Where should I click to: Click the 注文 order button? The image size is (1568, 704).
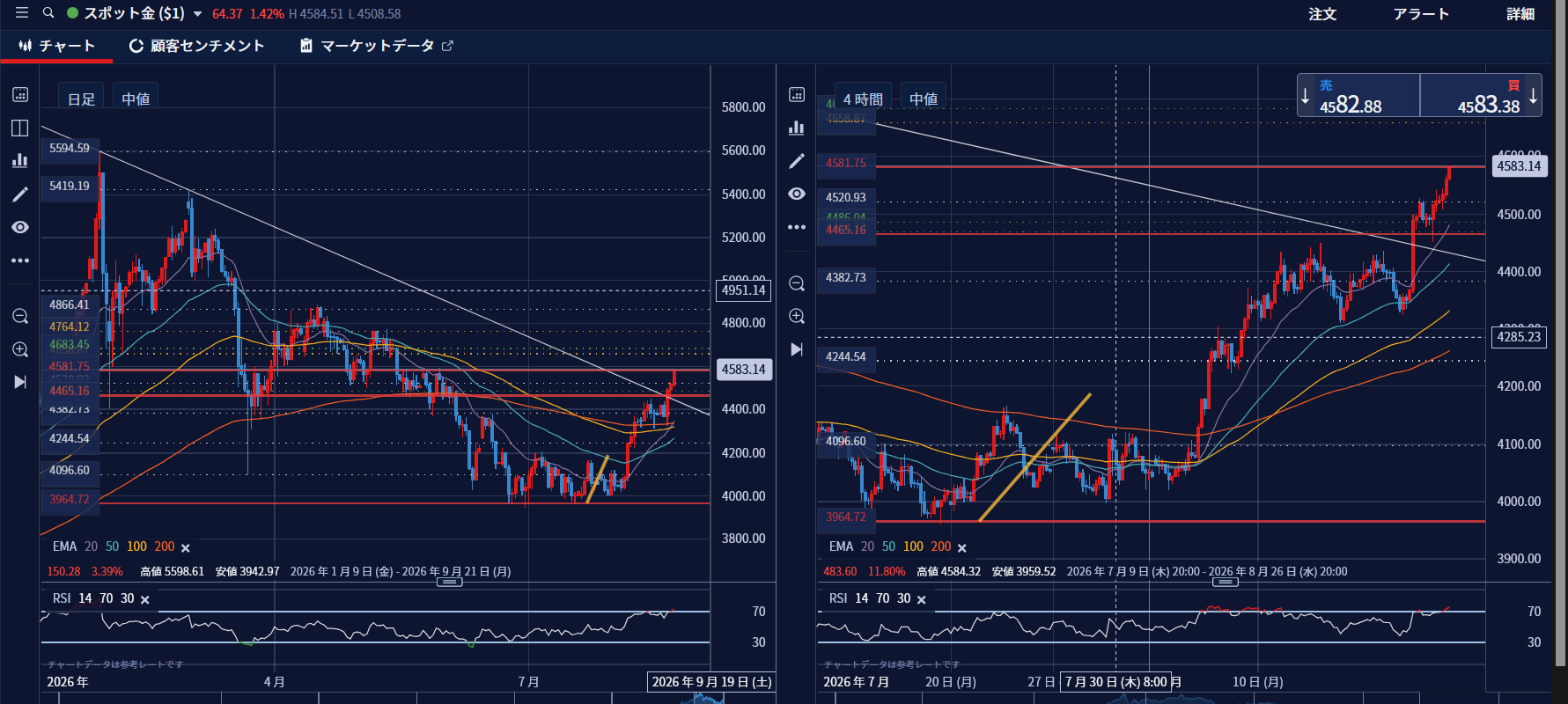[1322, 14]
